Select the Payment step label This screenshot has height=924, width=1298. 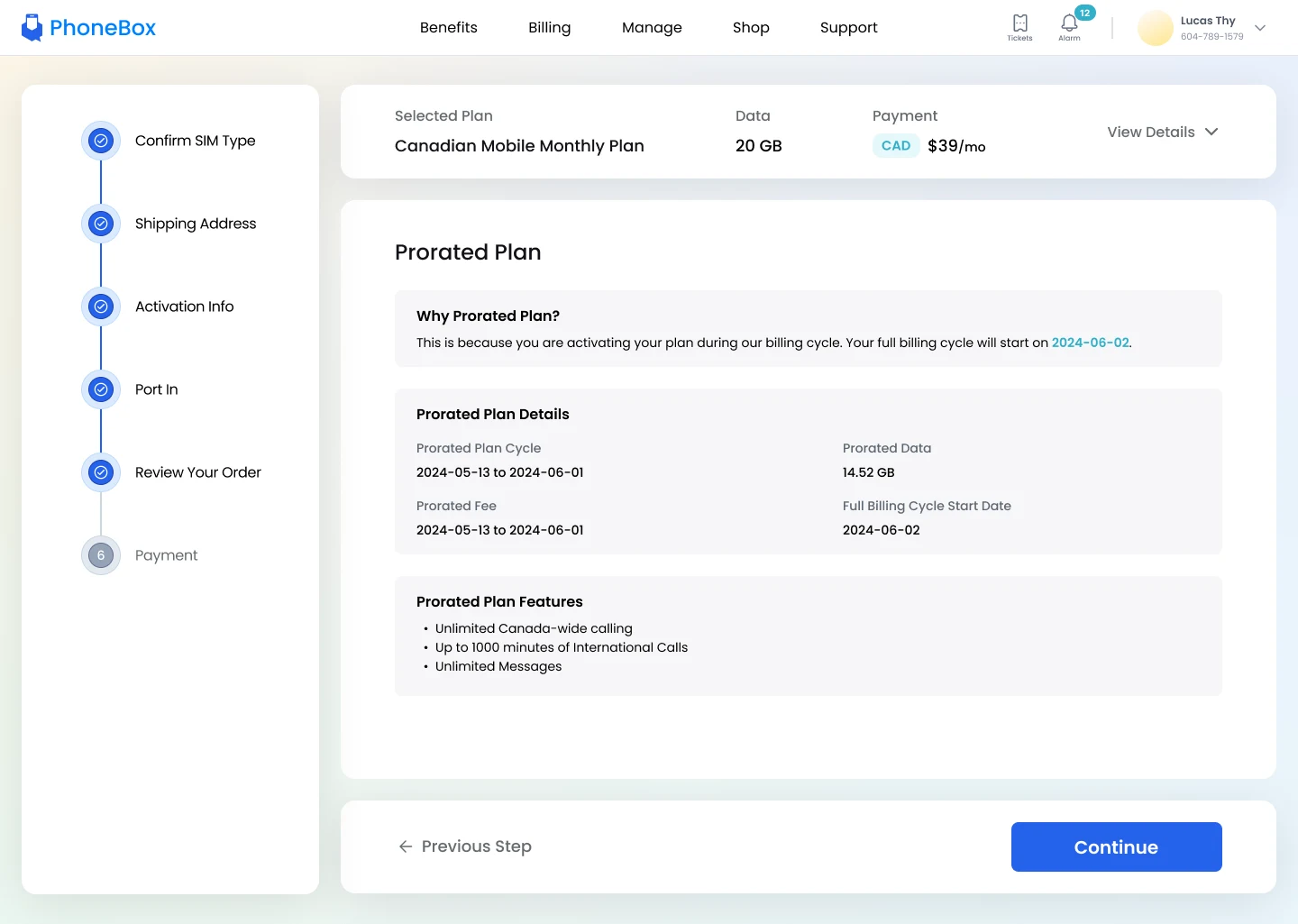pos(167,555)
